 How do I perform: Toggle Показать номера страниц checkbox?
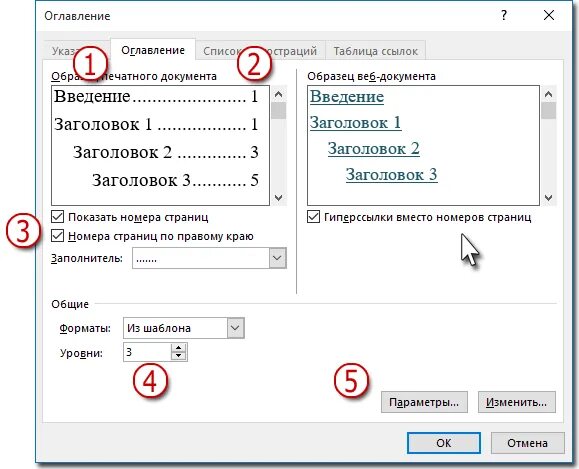click(58, 217)
